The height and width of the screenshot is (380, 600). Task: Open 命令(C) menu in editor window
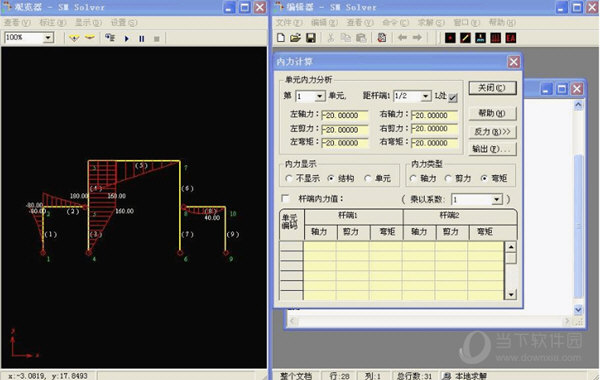pos(396,23)
